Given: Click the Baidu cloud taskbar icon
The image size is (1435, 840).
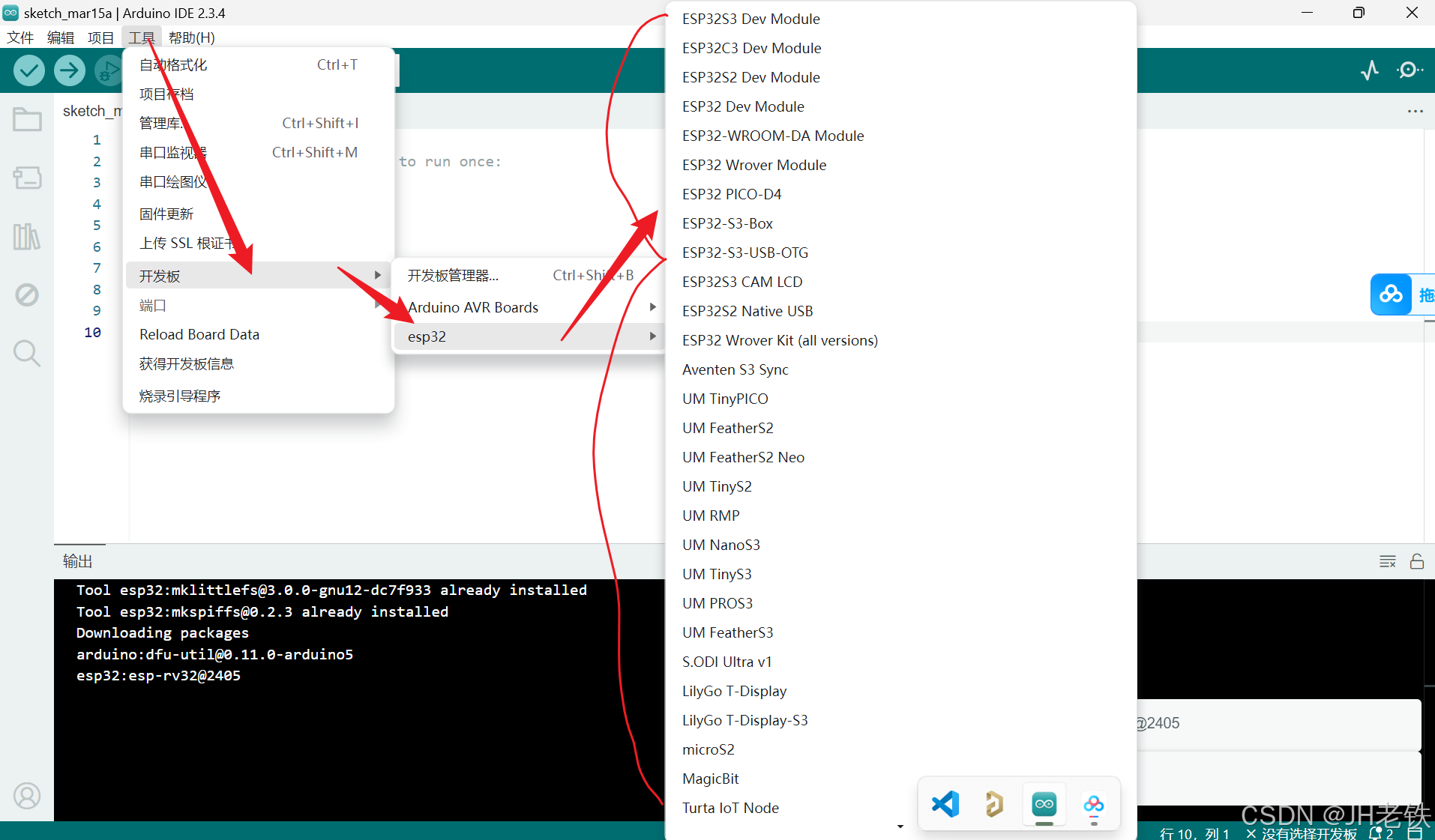Looking at the screenshot, I should tap(1094, 804).
